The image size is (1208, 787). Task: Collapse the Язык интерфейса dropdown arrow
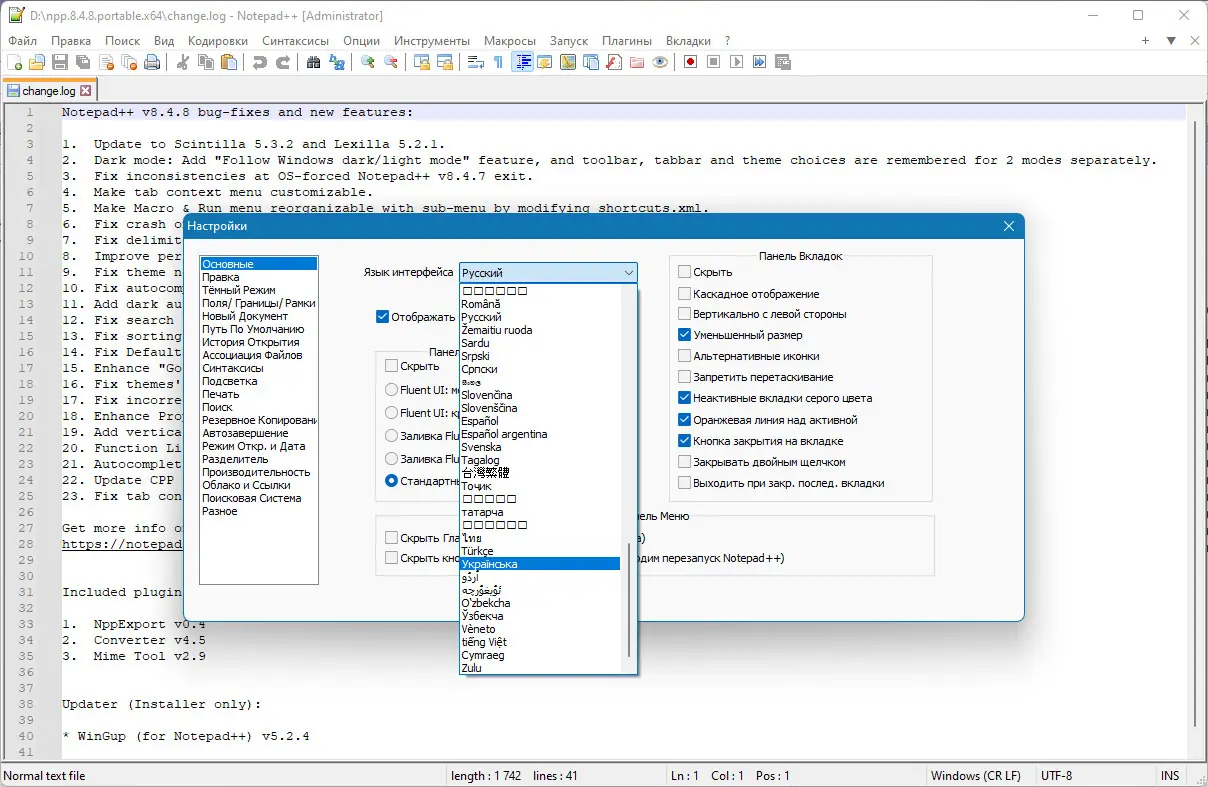(628, 273)
